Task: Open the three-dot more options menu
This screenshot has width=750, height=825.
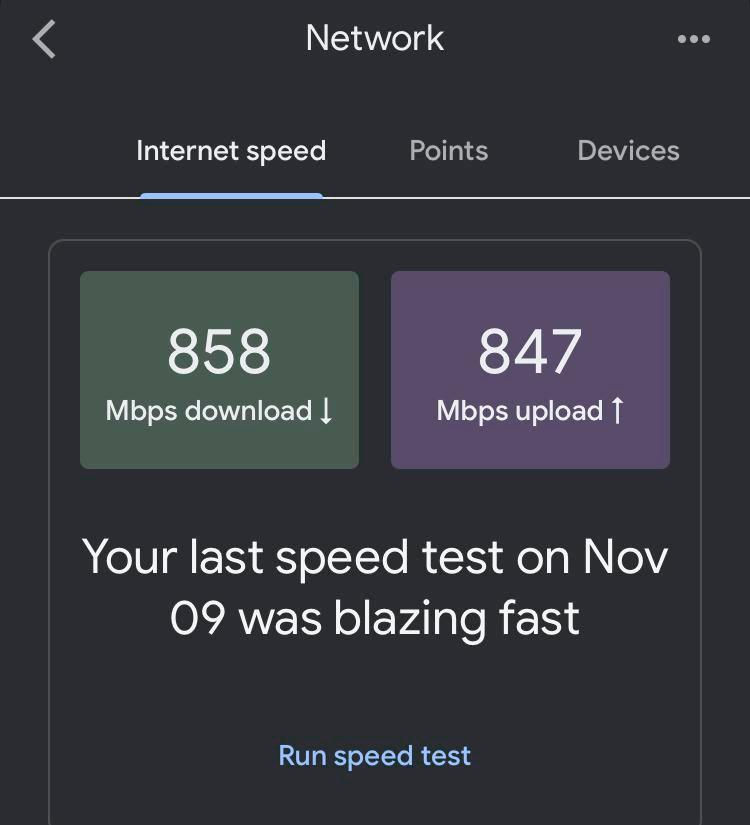Action: point(694,39)
